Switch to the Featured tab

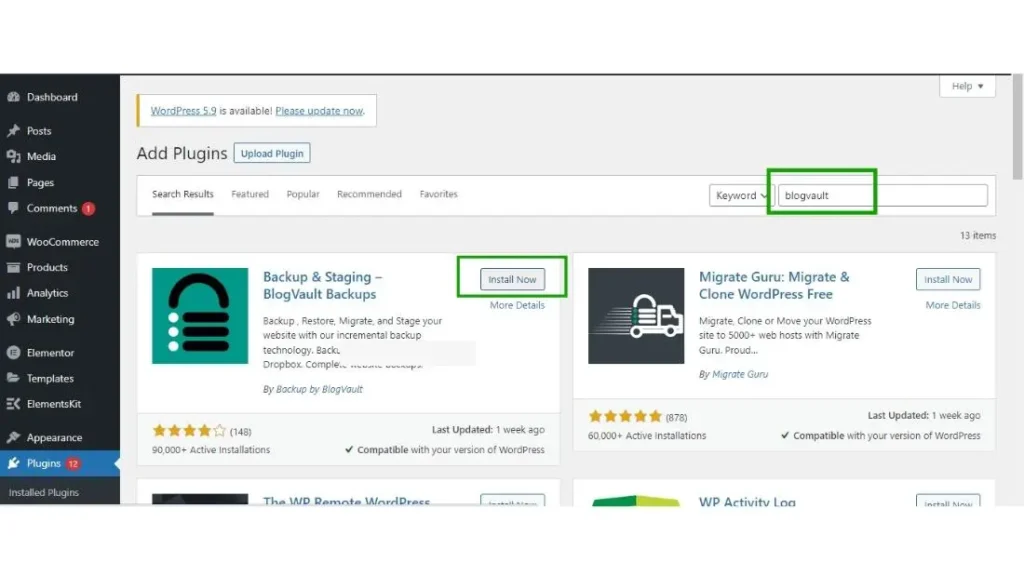tap(249, 194)
